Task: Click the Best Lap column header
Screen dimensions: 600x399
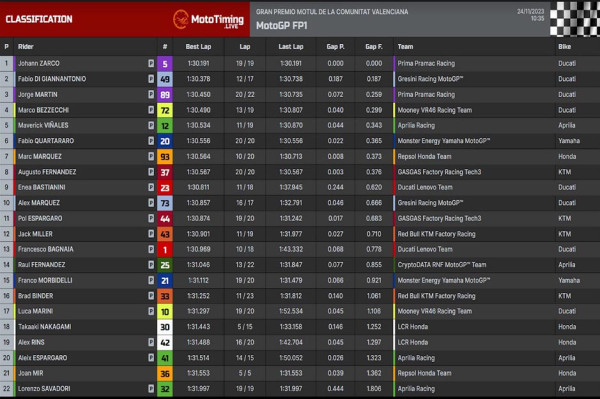Action: coord(198,47)
